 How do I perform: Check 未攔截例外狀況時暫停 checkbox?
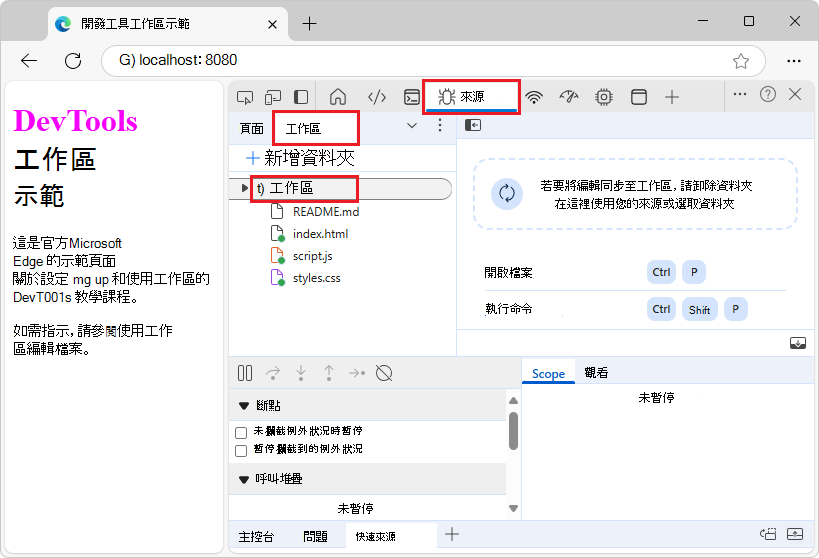[x=241, y=433]
